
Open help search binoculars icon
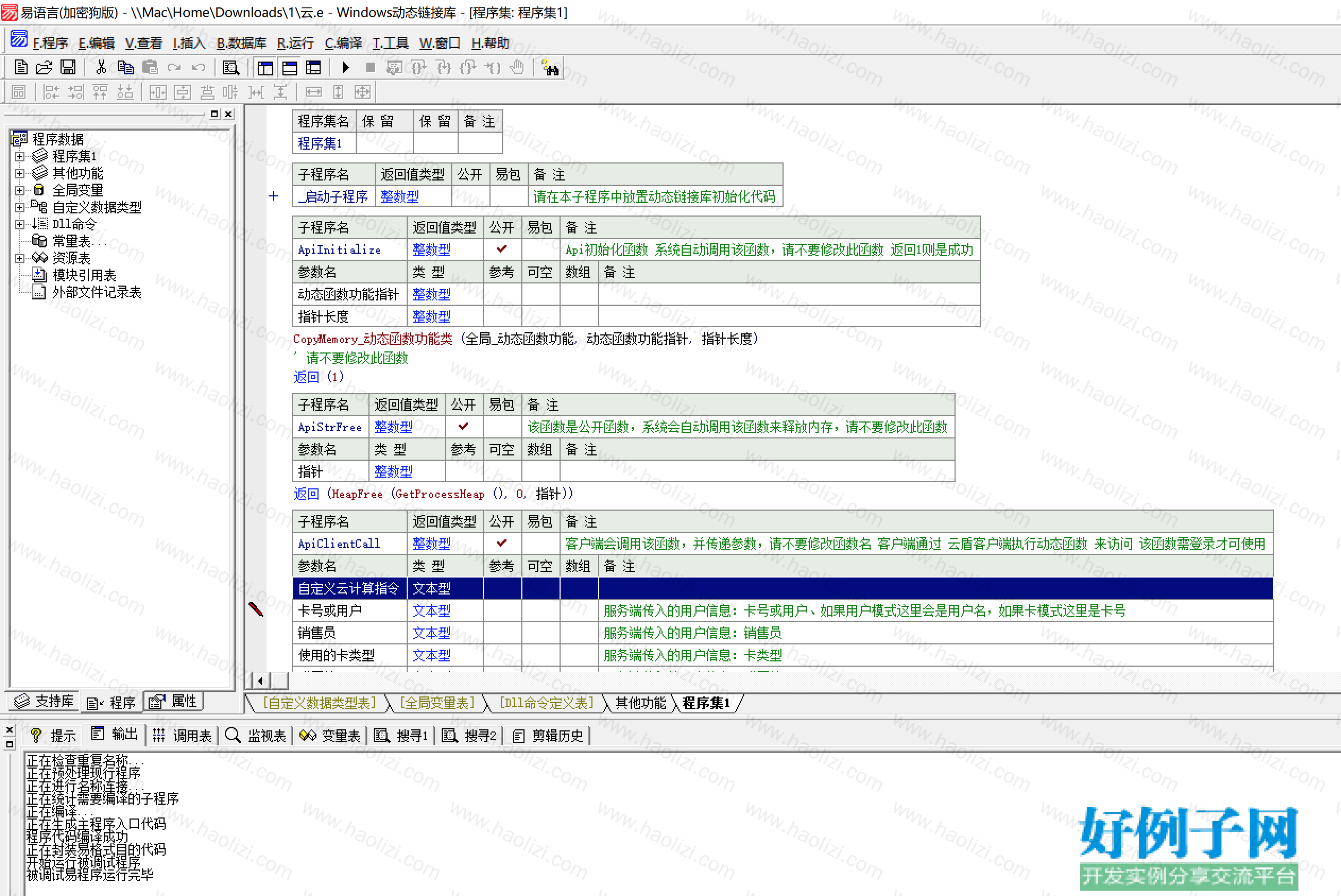[550, 68]
